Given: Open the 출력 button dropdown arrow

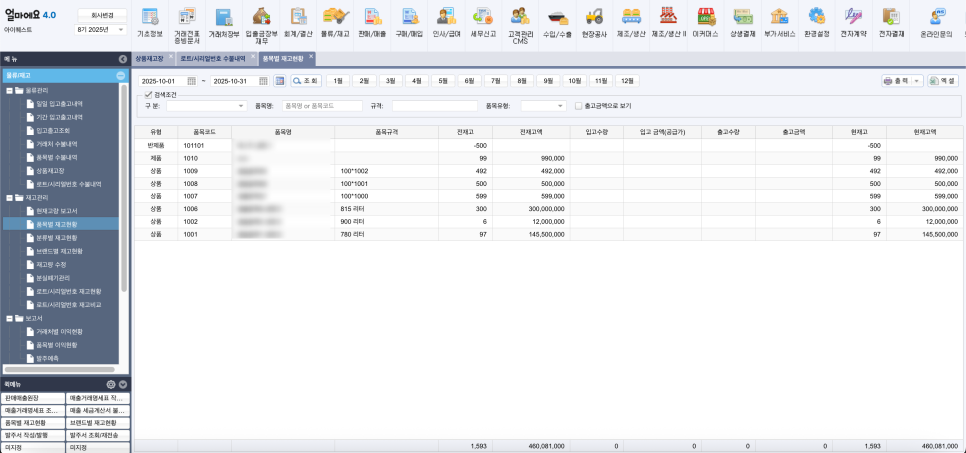Looking at the screenshot, I should [x=918, y=81].
